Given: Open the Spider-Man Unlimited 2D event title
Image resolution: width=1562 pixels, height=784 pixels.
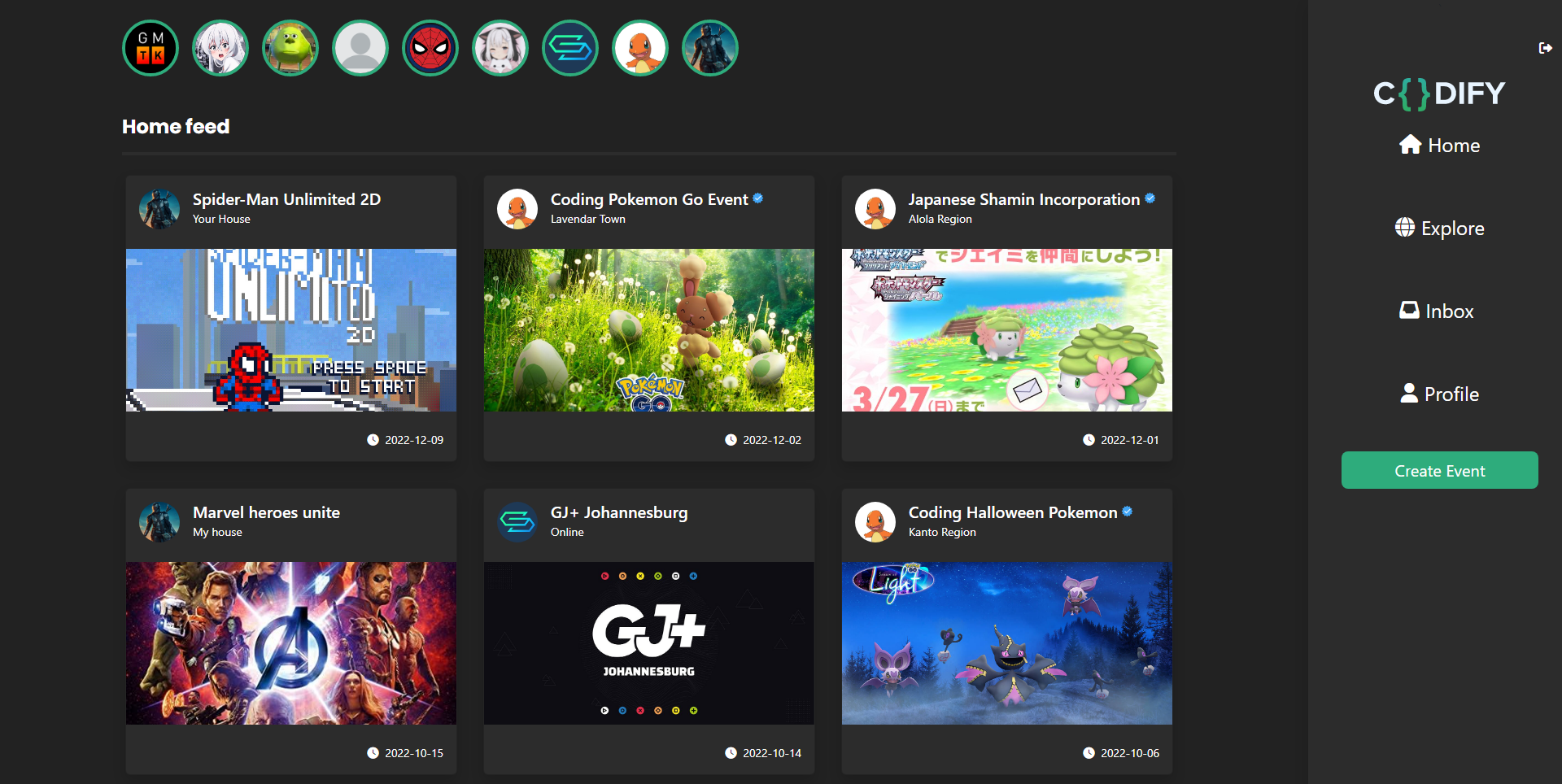Looking at the screenshot, I should coord(286,199).
